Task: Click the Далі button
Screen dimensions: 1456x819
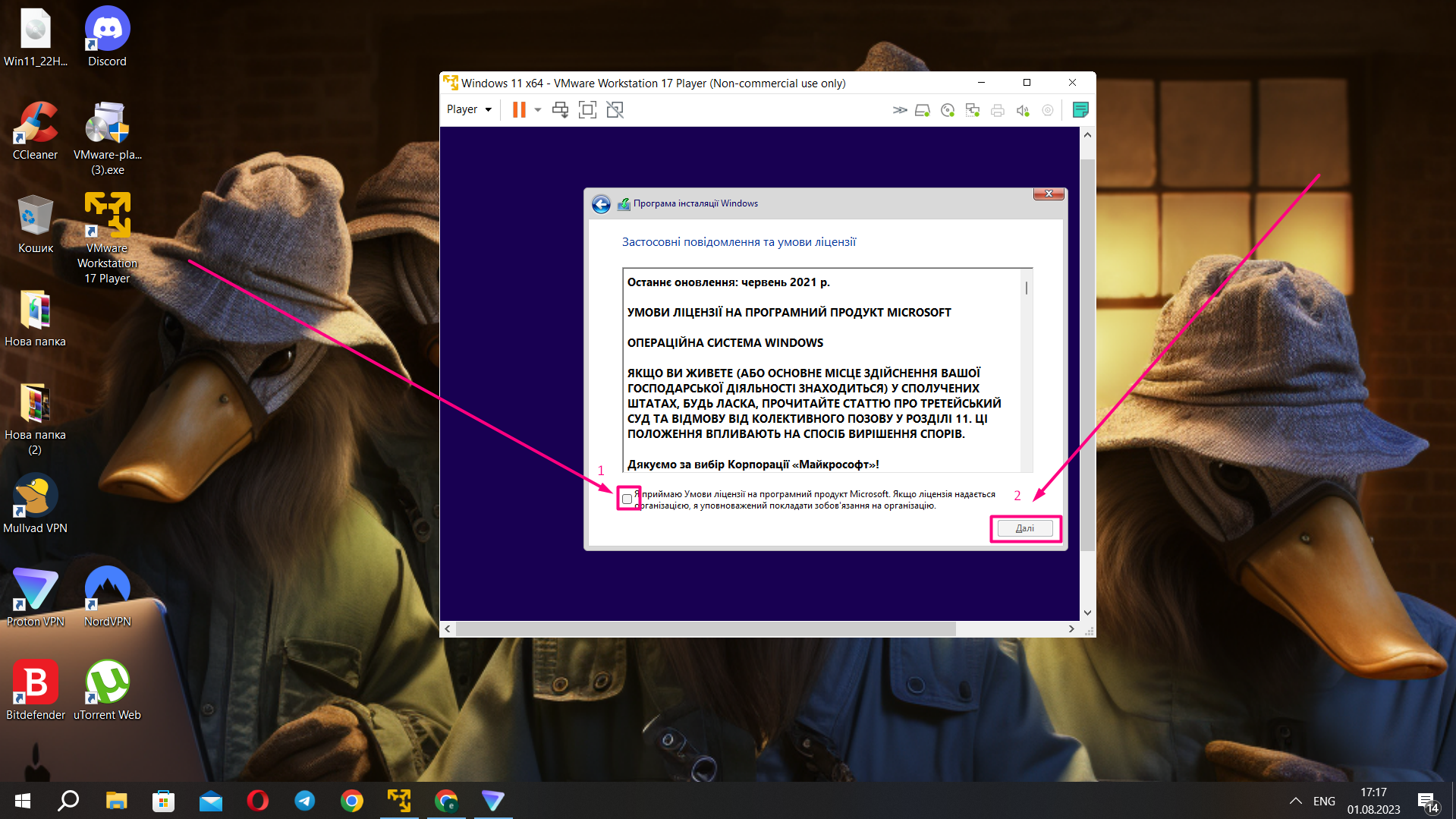Action: [x=1025, y=528]
